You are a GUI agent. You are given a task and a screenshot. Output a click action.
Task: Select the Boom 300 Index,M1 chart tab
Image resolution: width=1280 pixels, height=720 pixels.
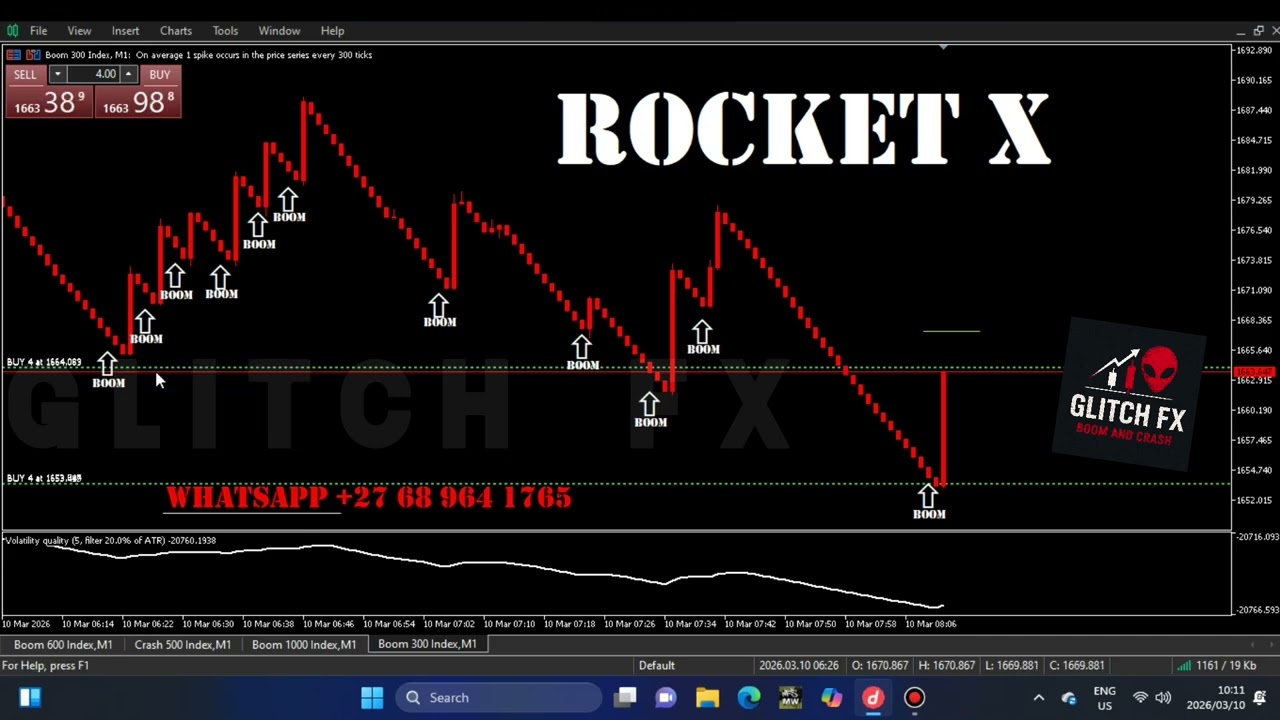coord(427,645)
